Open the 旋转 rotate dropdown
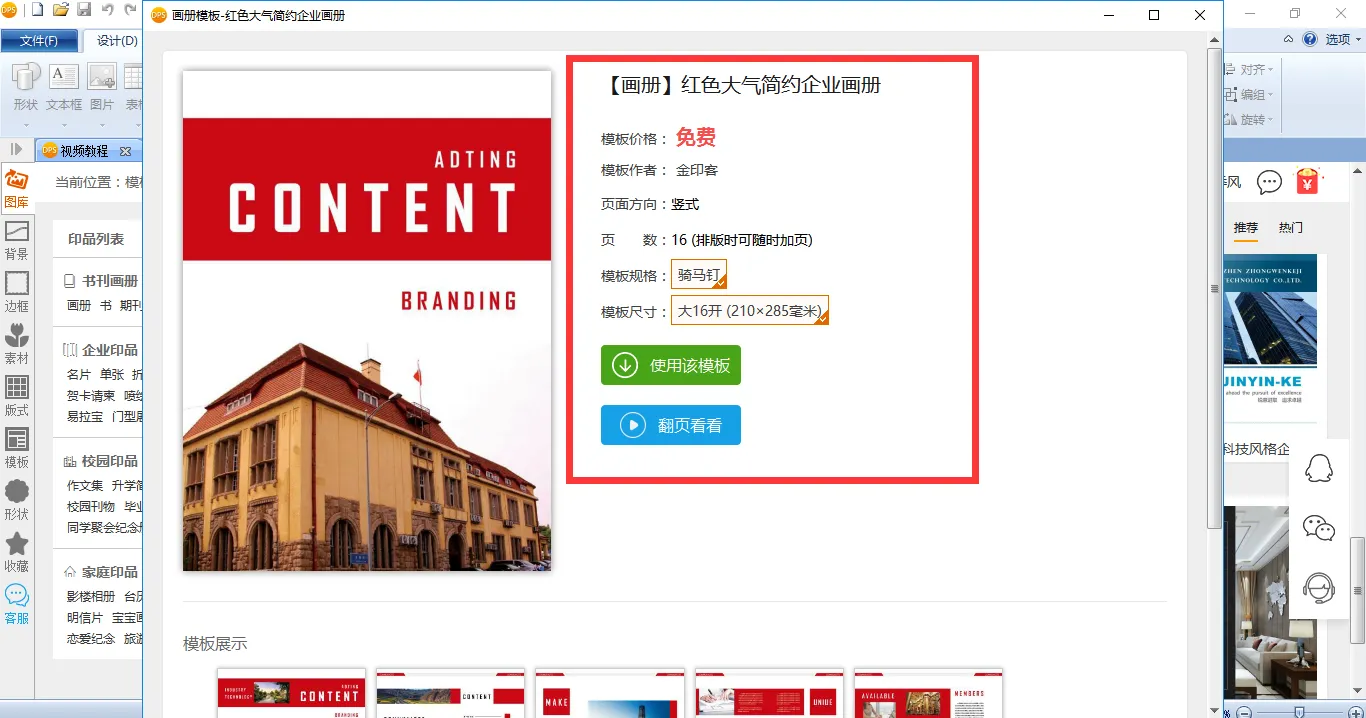The width and height of the screenshot is (1366, 718). pyautogui.click(x=1250, y=120)
